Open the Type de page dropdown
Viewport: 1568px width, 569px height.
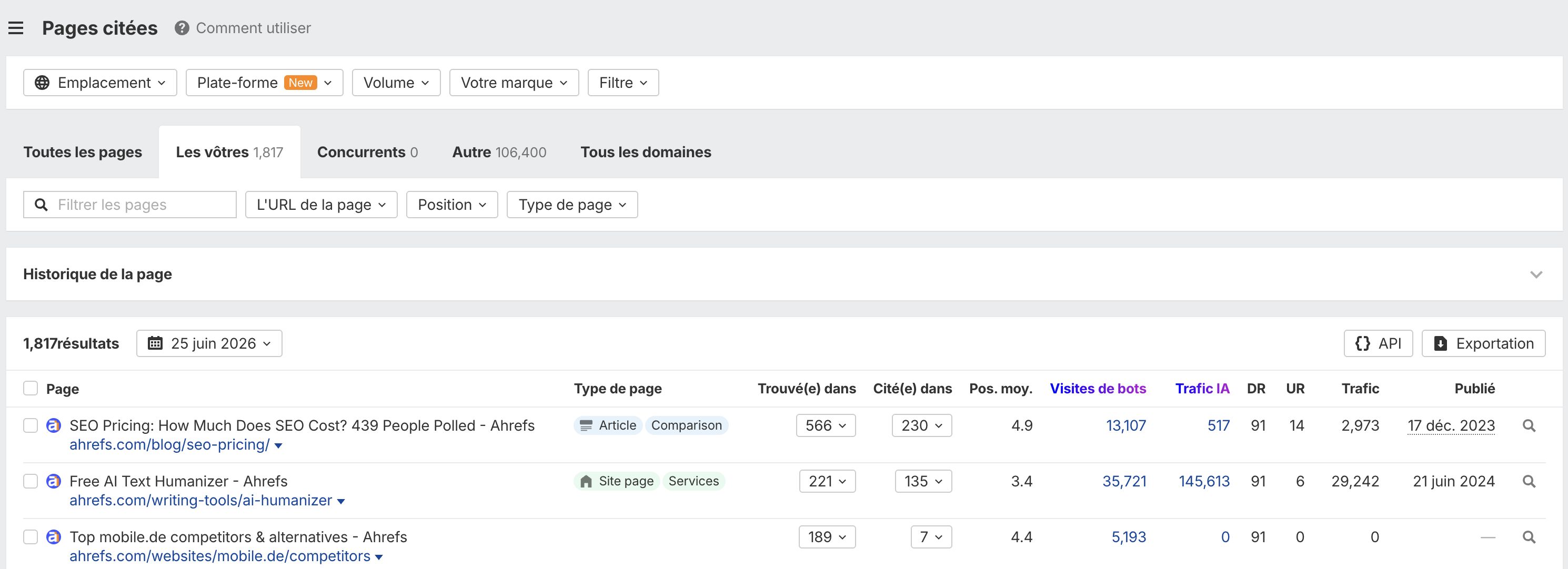click(572, 205)
